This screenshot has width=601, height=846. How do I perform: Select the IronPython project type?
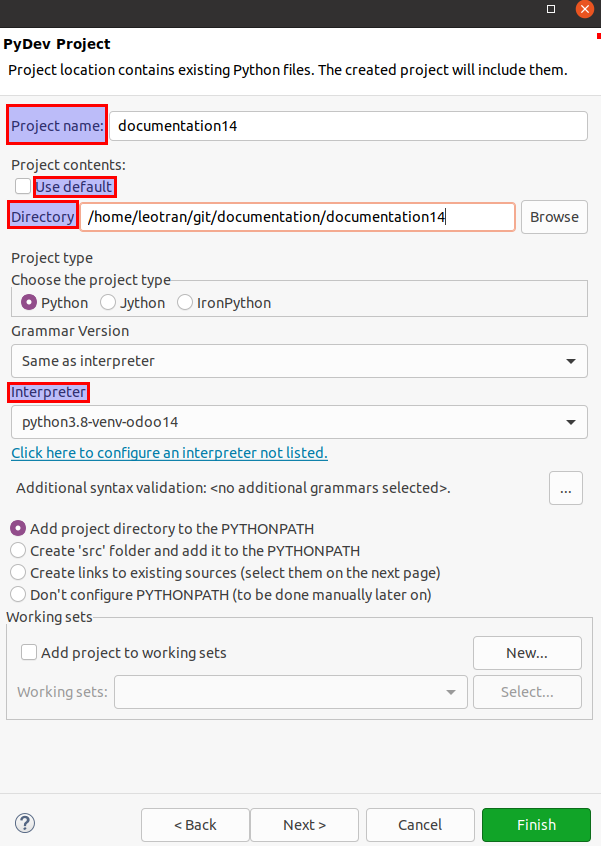185,302
